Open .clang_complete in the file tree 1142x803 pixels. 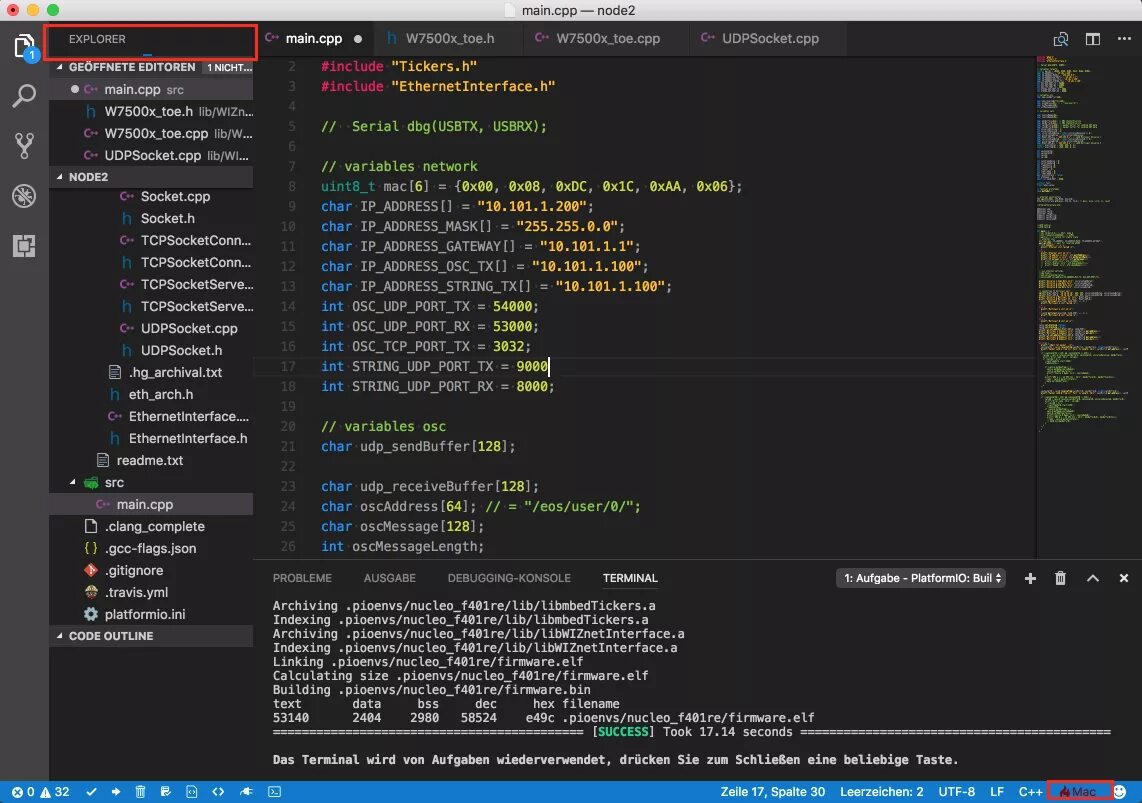click(152, 526)
